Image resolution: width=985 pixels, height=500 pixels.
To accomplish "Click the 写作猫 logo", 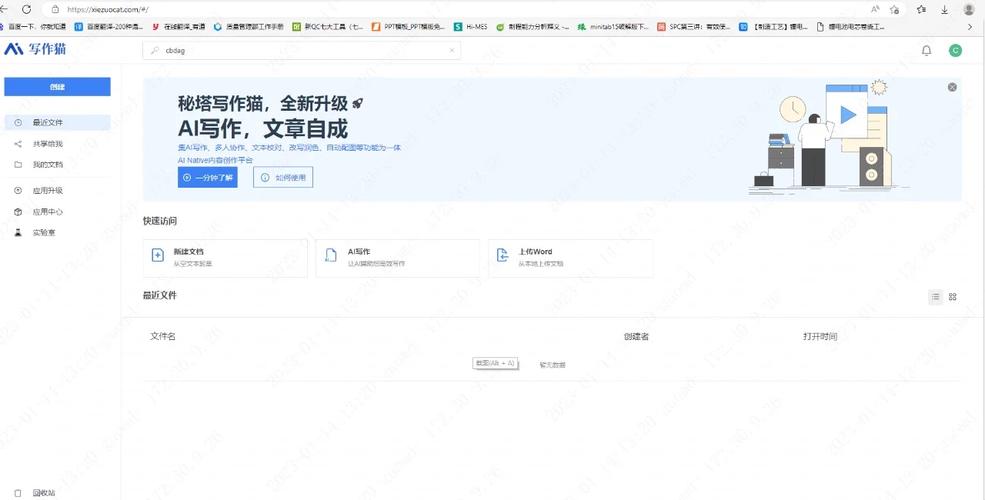I will [35, 49].
